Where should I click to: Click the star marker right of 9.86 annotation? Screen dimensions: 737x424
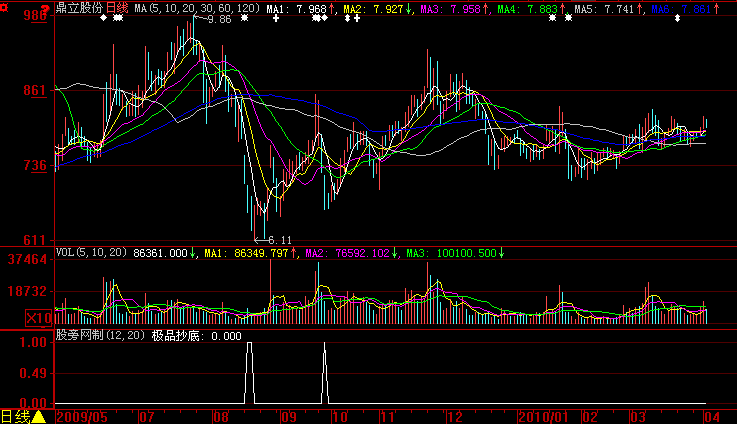(244, 18)
